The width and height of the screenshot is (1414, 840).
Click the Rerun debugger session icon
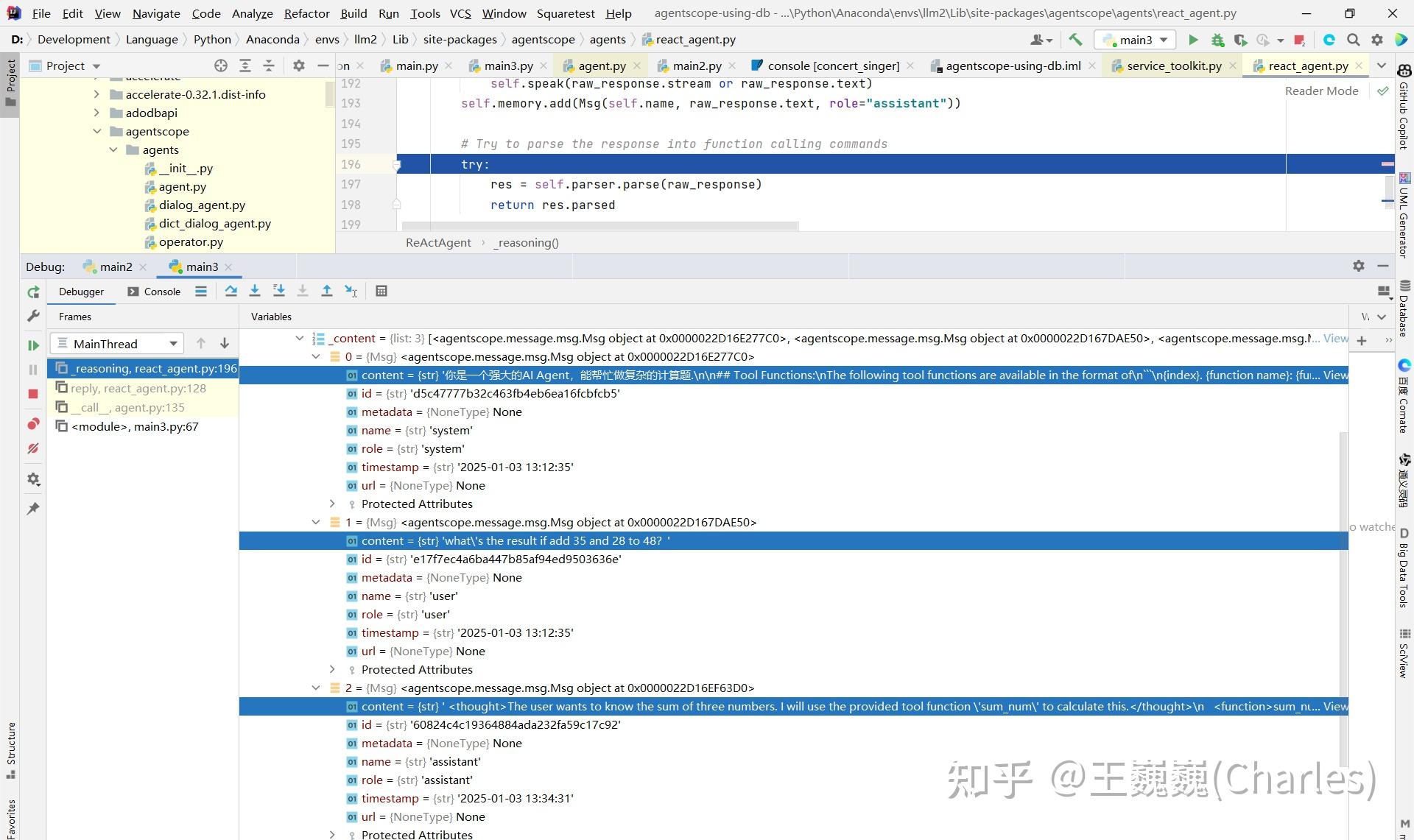32,292
